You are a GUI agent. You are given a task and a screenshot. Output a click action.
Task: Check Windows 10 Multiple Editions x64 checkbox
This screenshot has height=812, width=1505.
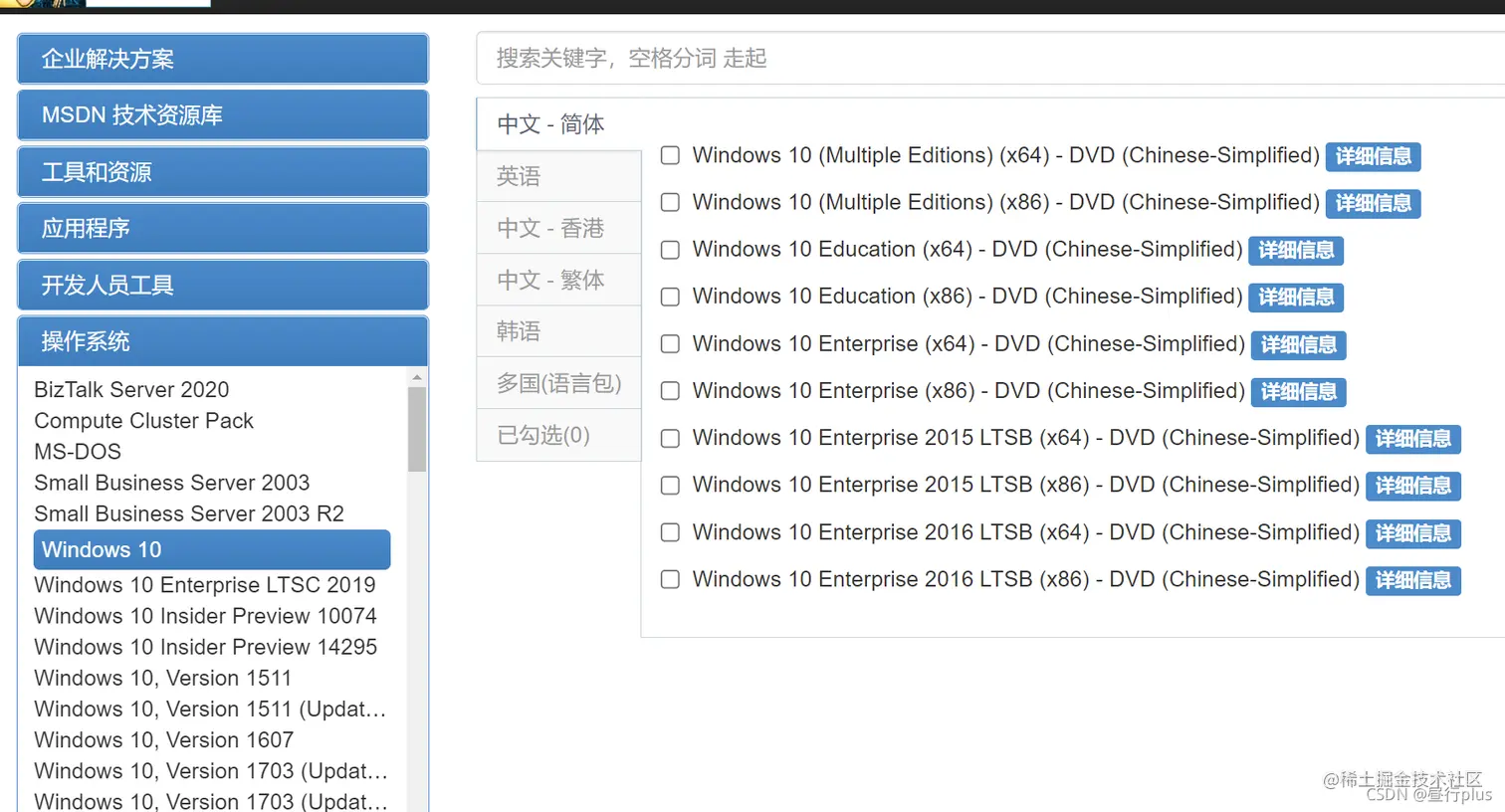tap(671, 155)
